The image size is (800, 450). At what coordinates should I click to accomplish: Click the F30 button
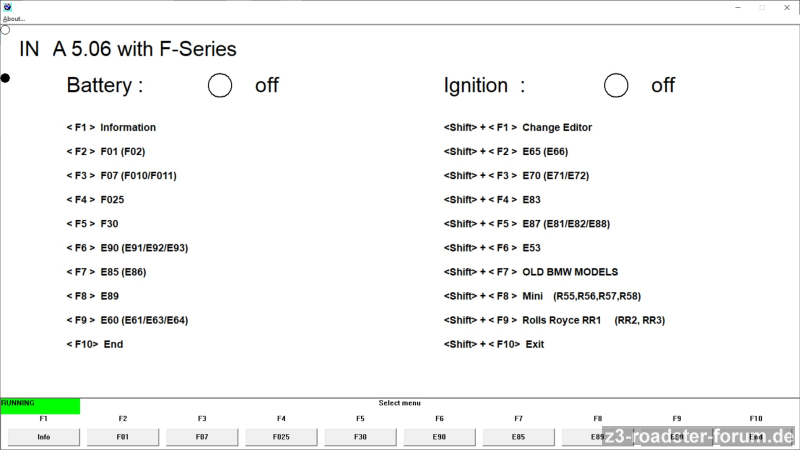point(360,437)
